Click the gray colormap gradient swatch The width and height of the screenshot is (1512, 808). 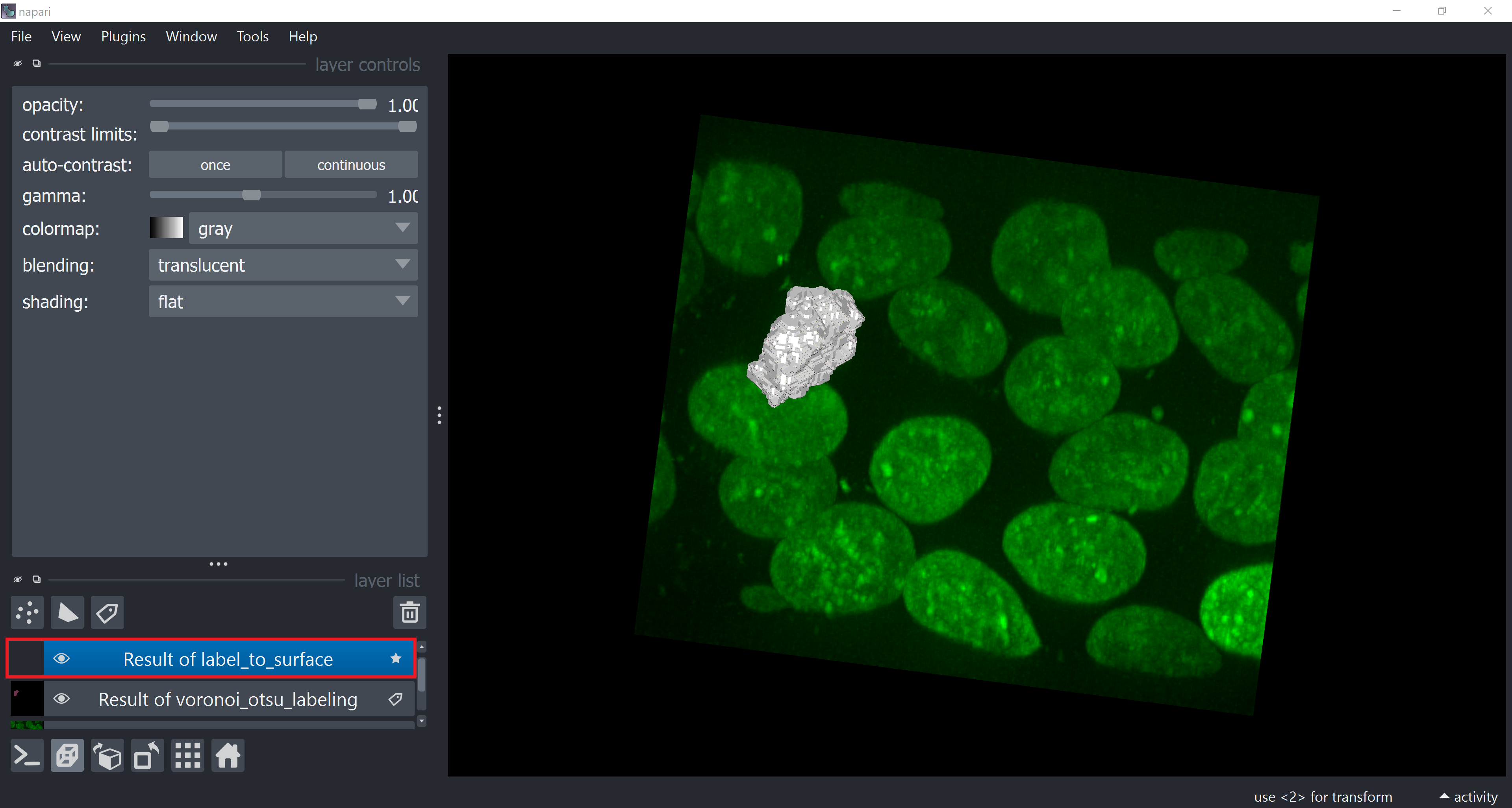(167, 227)
